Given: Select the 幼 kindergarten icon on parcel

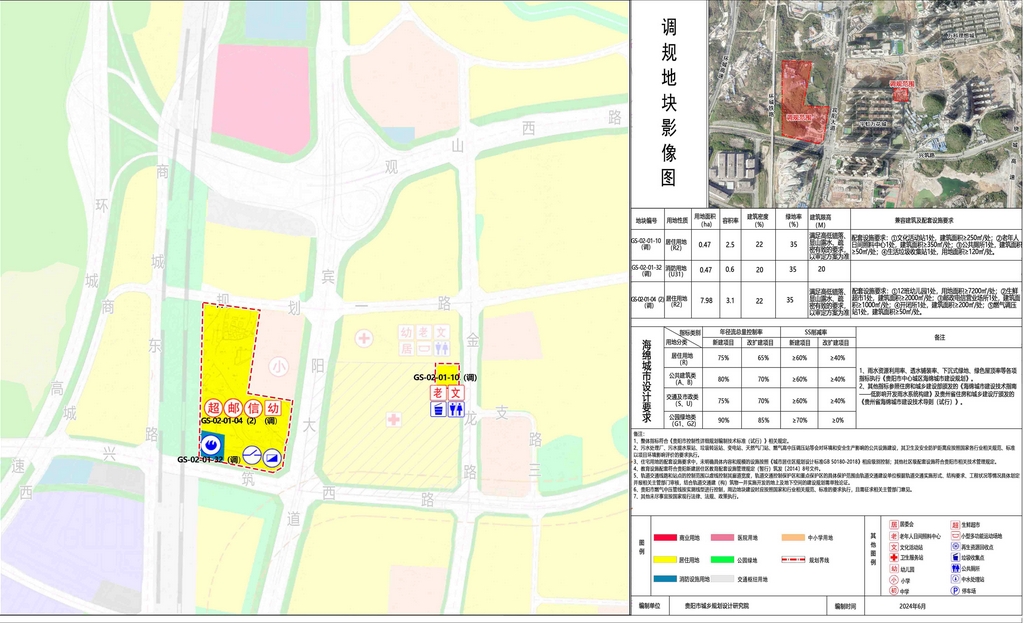Looking at the screenshot, I should pos(273,408).
